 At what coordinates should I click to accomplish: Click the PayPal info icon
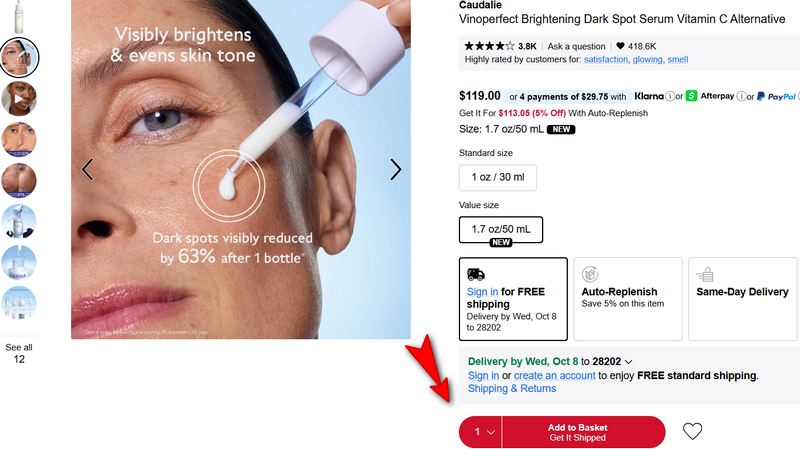796,97
